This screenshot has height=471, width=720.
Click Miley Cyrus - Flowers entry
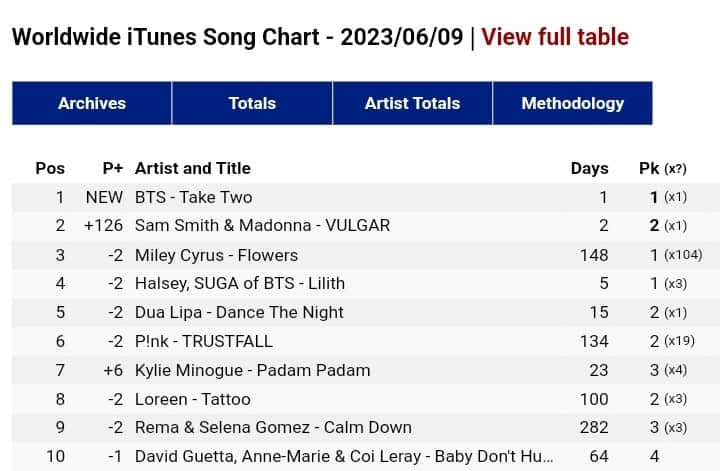point(217,255)
